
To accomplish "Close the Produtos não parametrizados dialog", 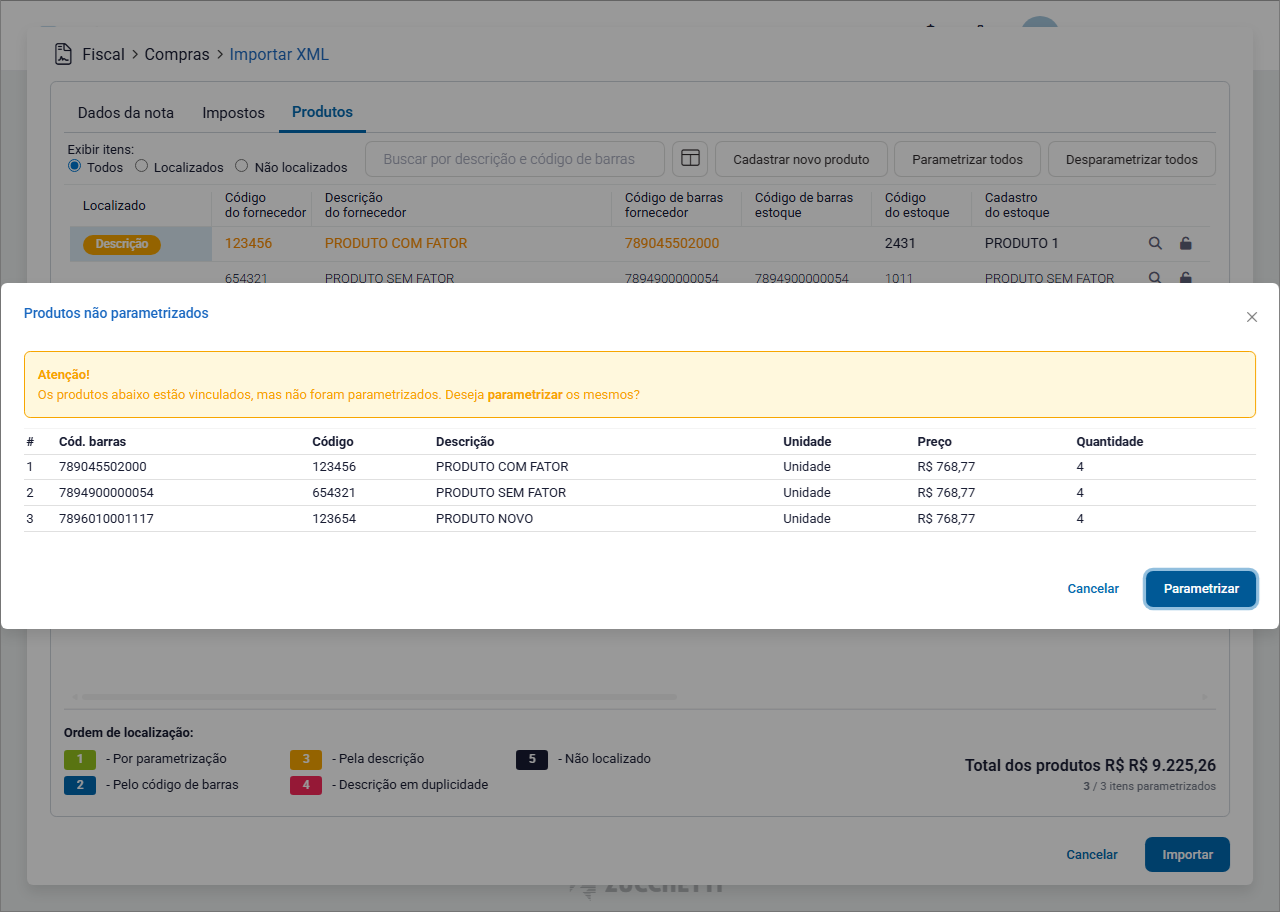I will coord(1251,317).
